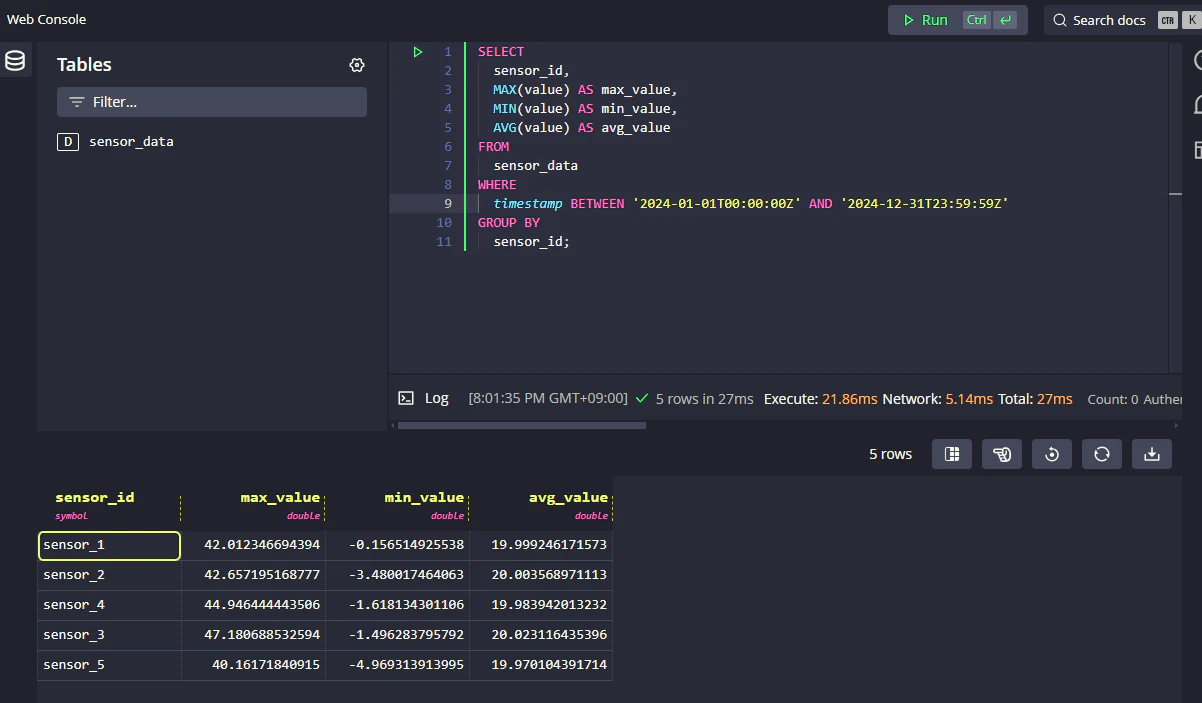Click the Log terminal icon

pos(406,398)
